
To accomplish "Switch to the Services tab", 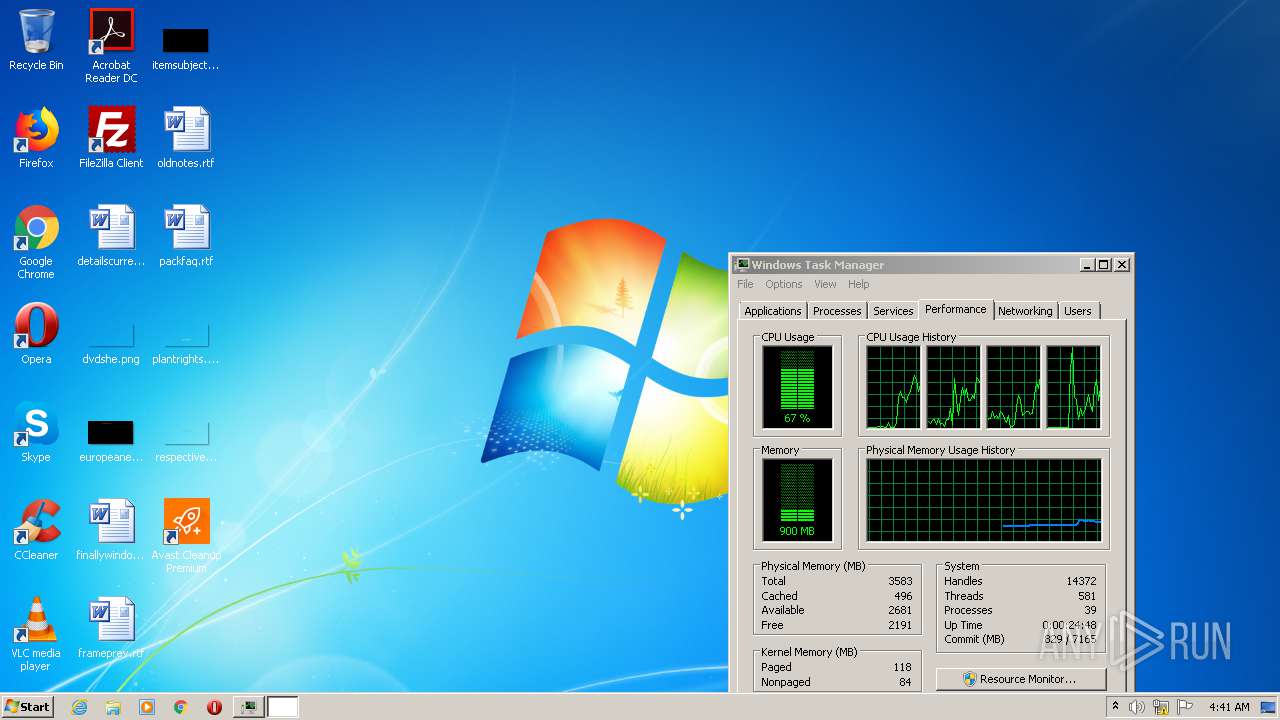I will tap(893, 311).
